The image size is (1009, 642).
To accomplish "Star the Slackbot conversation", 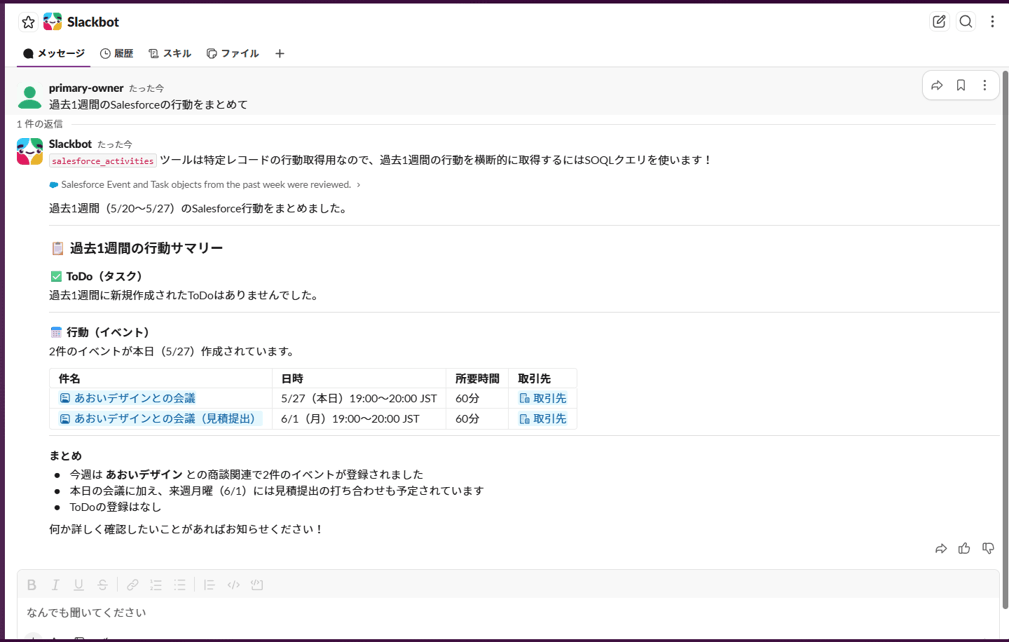I will click(x=28, y=23).
